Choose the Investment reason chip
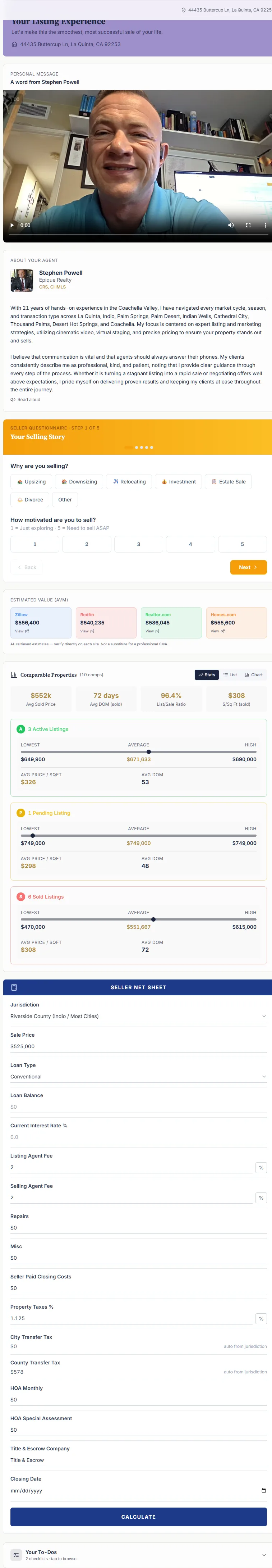 coord(178,481)
